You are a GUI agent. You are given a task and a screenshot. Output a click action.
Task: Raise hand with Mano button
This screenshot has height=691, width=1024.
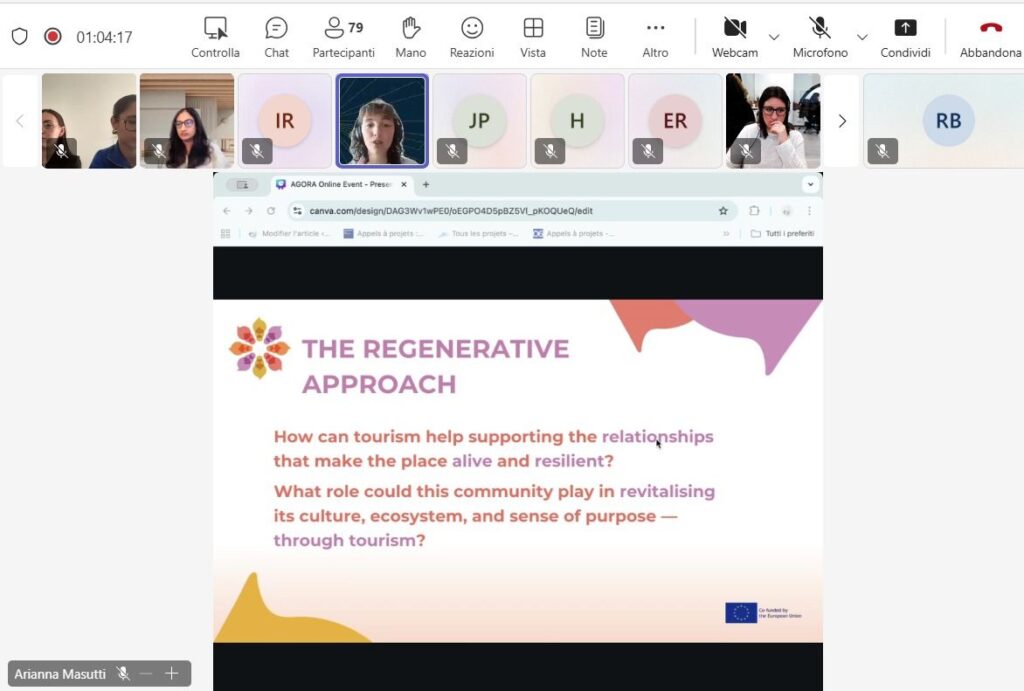coord(410,37)
